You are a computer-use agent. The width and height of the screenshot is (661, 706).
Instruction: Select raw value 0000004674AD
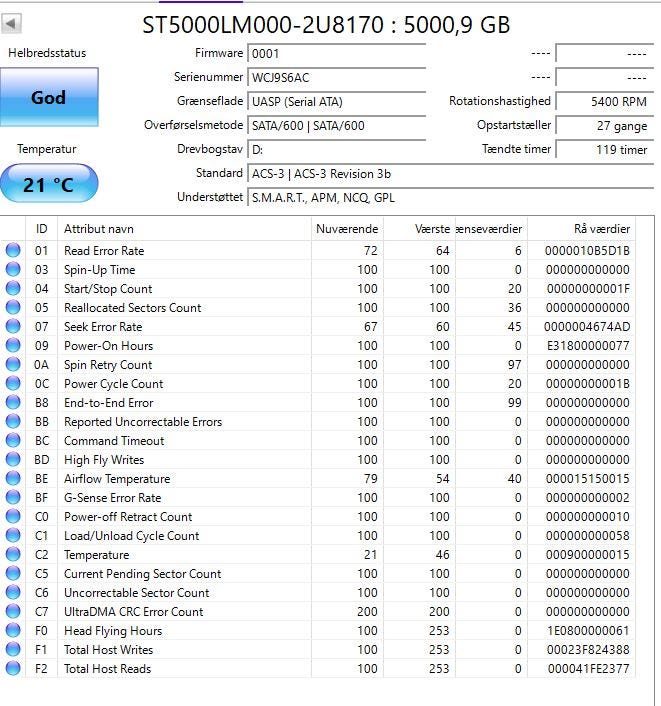coord(587,327)
